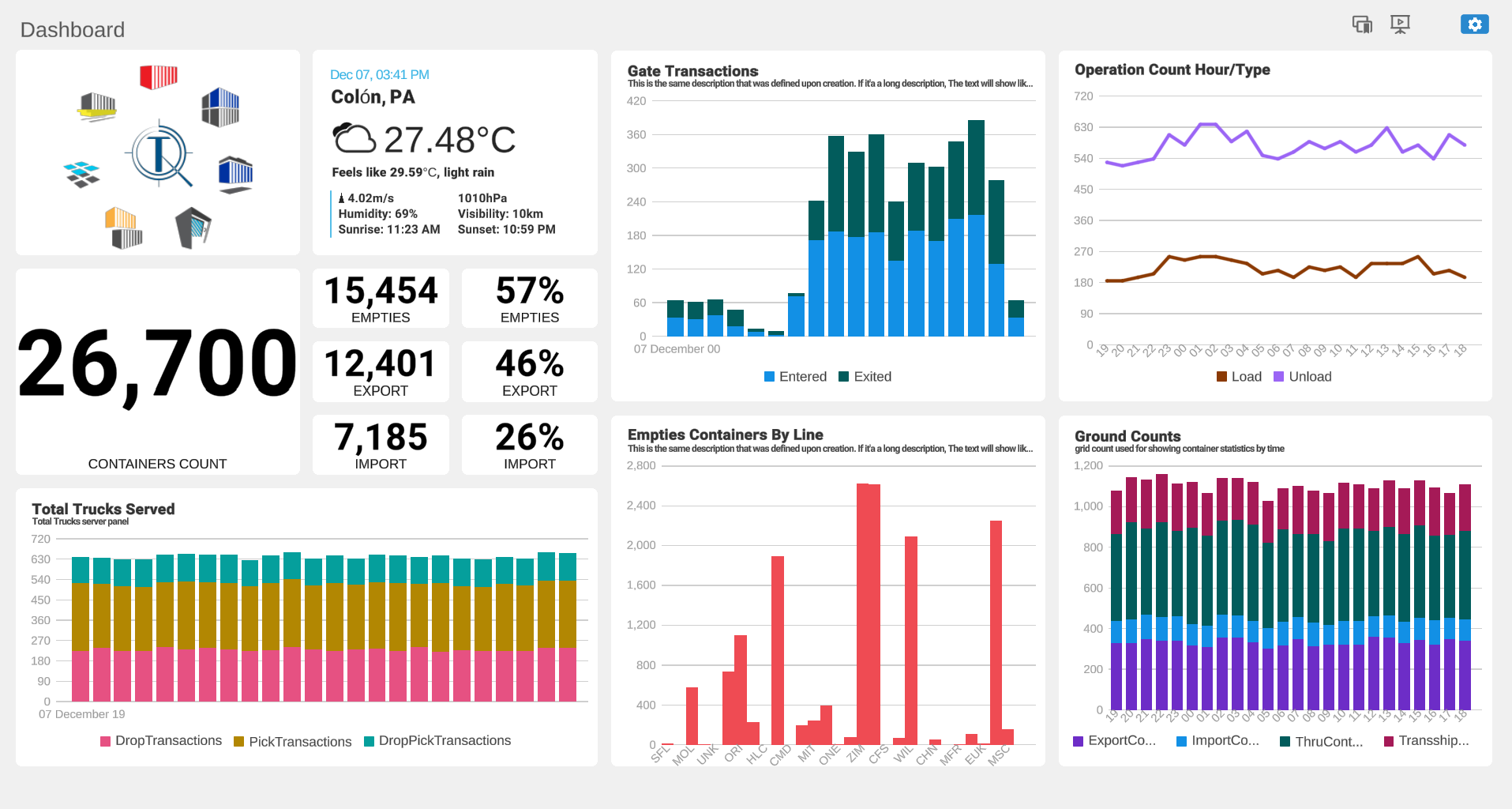Image resolution: width=1512 pixels, height=809 pixels.
Task: Click the Ground Counts description subtitle
Action: pyautogui.click(x=1179, y=449)
